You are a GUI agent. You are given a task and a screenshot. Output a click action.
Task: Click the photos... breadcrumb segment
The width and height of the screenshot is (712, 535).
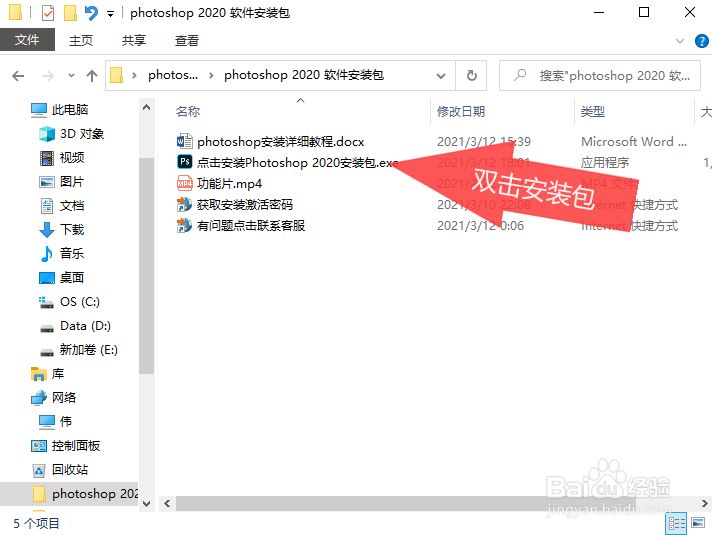[173, 75]
